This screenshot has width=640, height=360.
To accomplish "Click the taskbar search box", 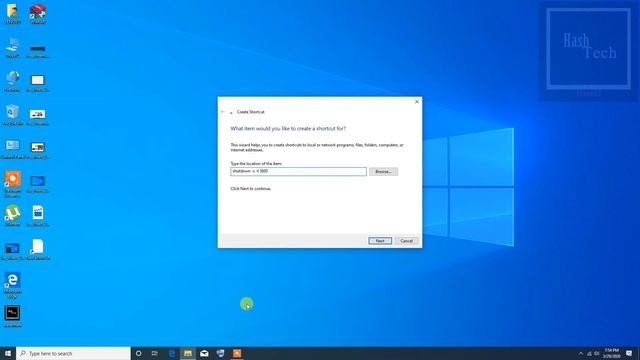I will click(x=73, y=353).
